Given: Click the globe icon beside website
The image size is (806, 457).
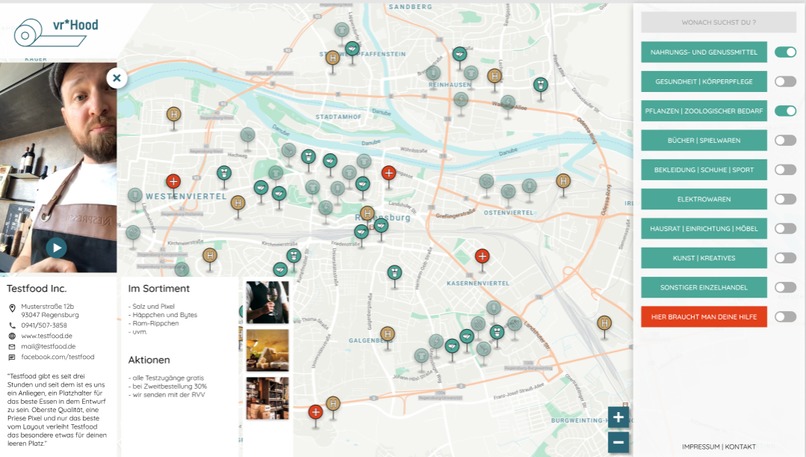Looking at the screenshot, I should coord(12,336).
